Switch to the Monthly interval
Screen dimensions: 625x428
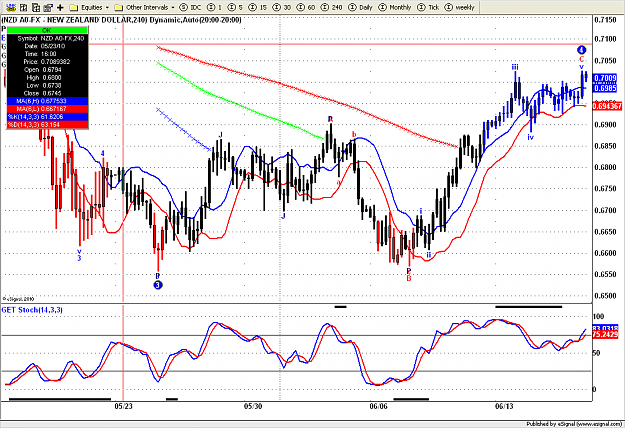pos(395,7)
